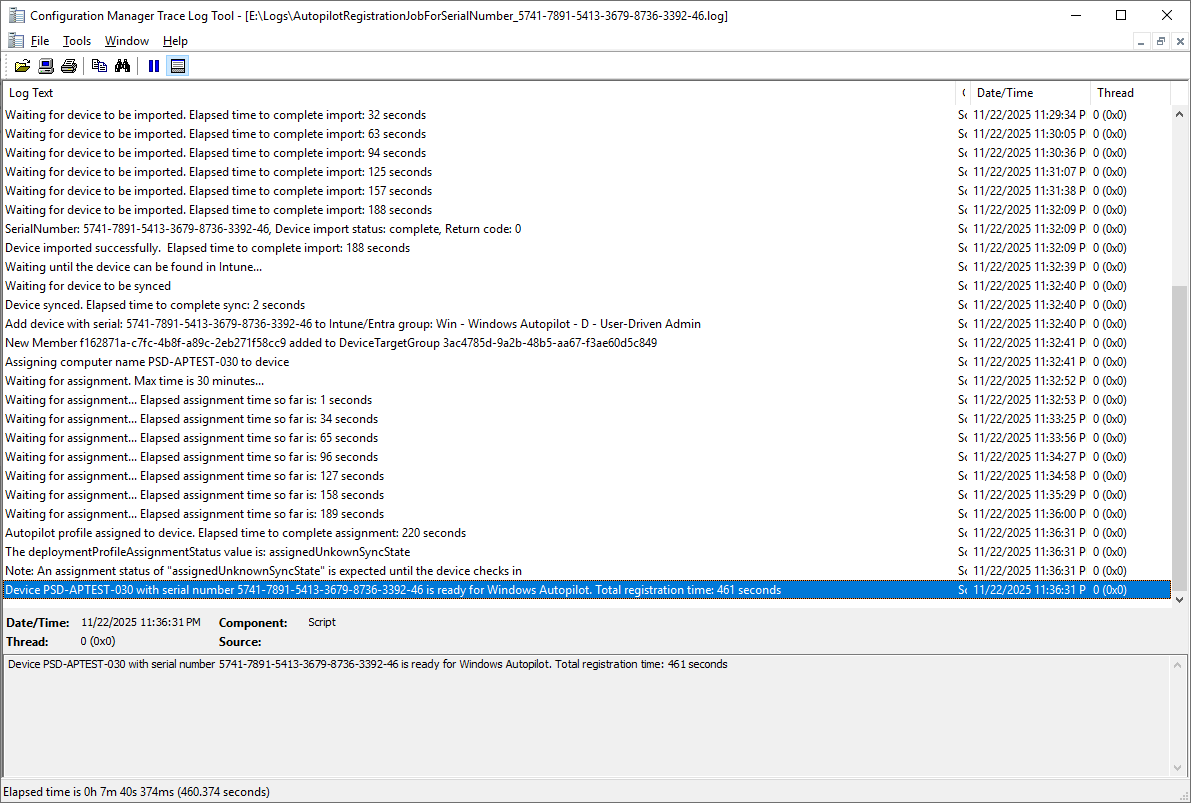This screenshot has width=1191, height=803.
Task: Select the 'Add device with serial' row
Action: (x=586, y=324)
